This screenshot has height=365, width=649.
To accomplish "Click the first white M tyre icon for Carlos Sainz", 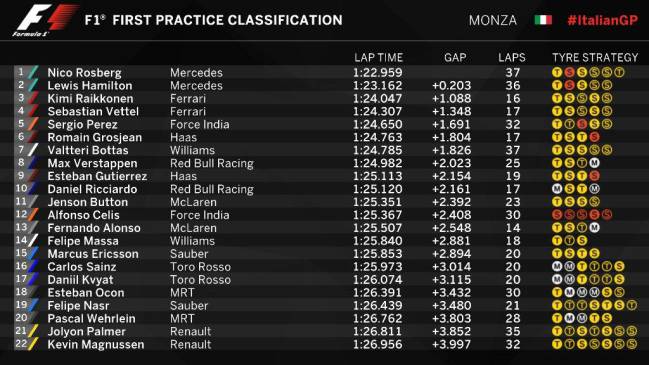I will click(x=557, y=267).
